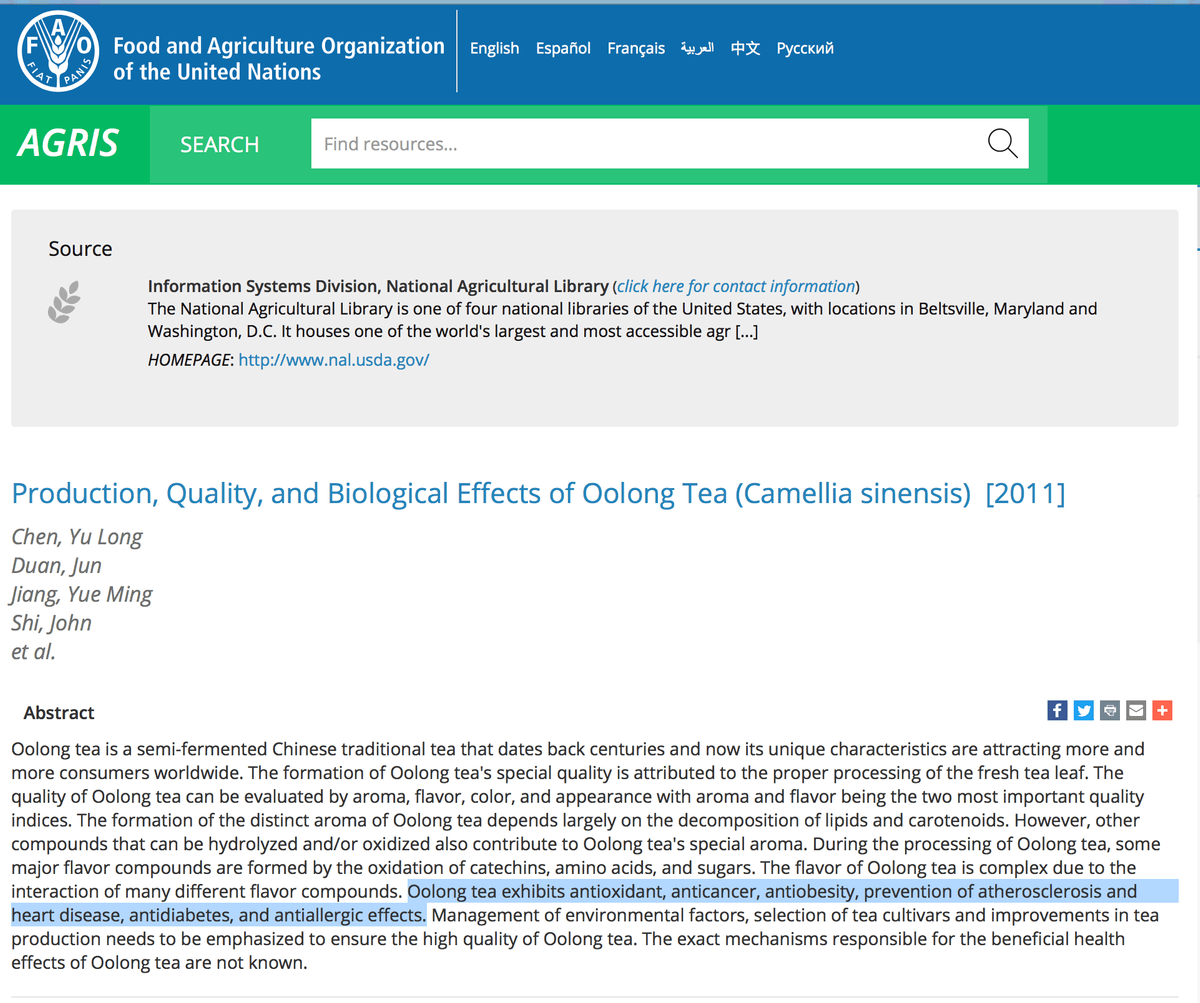Screen dimensions: 1200x1003
Task: Click author Shi, John
Action: click(51, 623)
